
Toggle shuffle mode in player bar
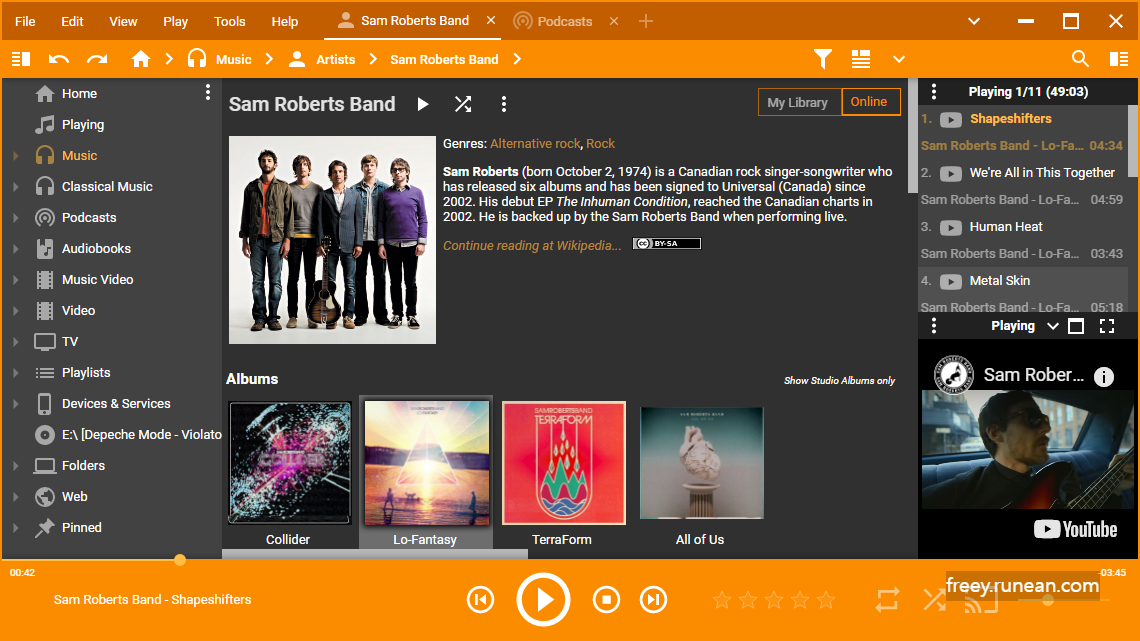click(934, 600)
